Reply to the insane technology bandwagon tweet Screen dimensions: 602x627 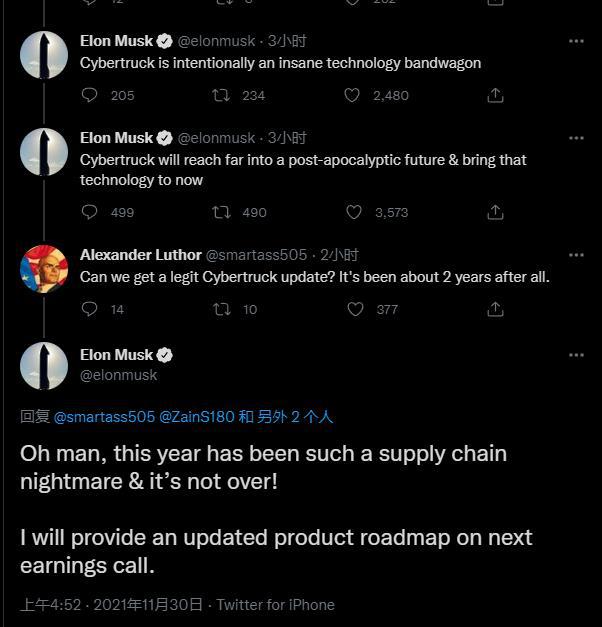point(90,95)
